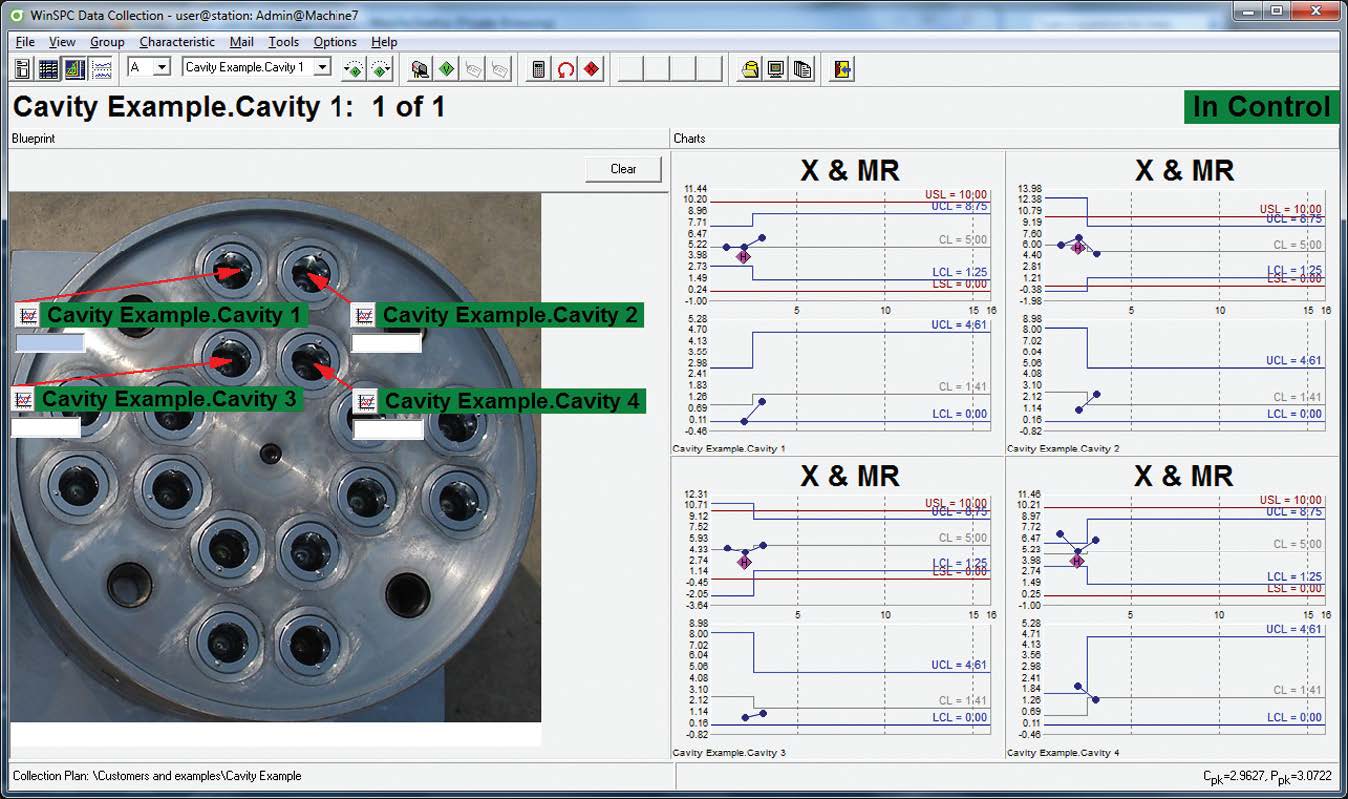Click the WinSPC title bar app icon
The height and width of the screenshot is (799, 1348).
[x=17, y=15]
